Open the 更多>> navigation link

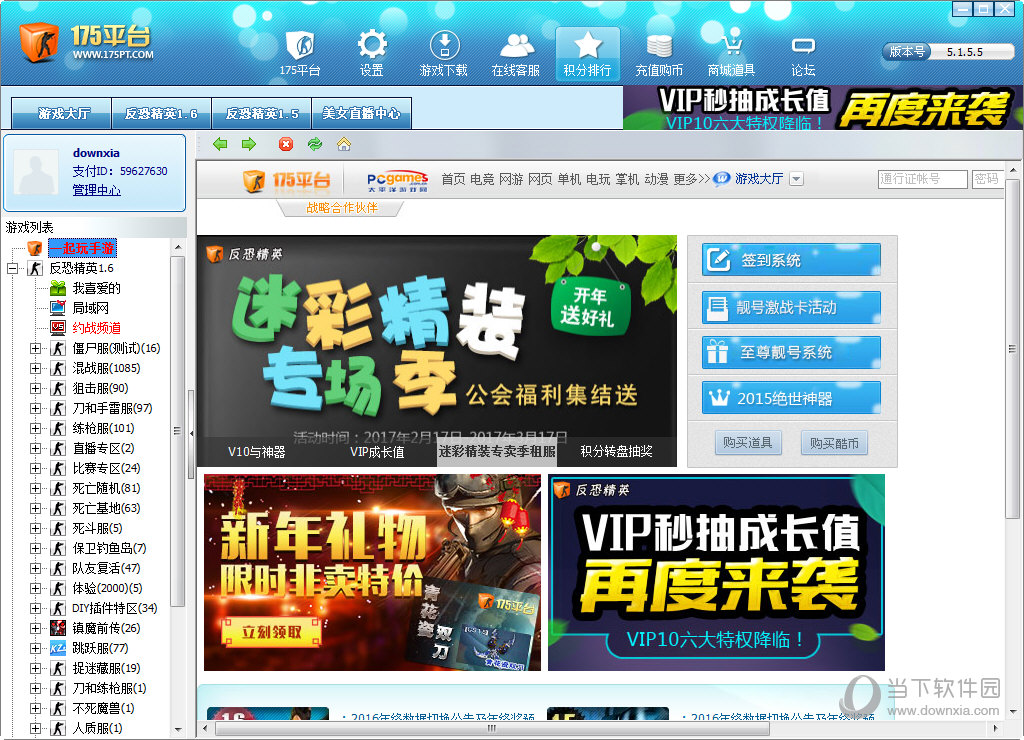pos(692,179)
